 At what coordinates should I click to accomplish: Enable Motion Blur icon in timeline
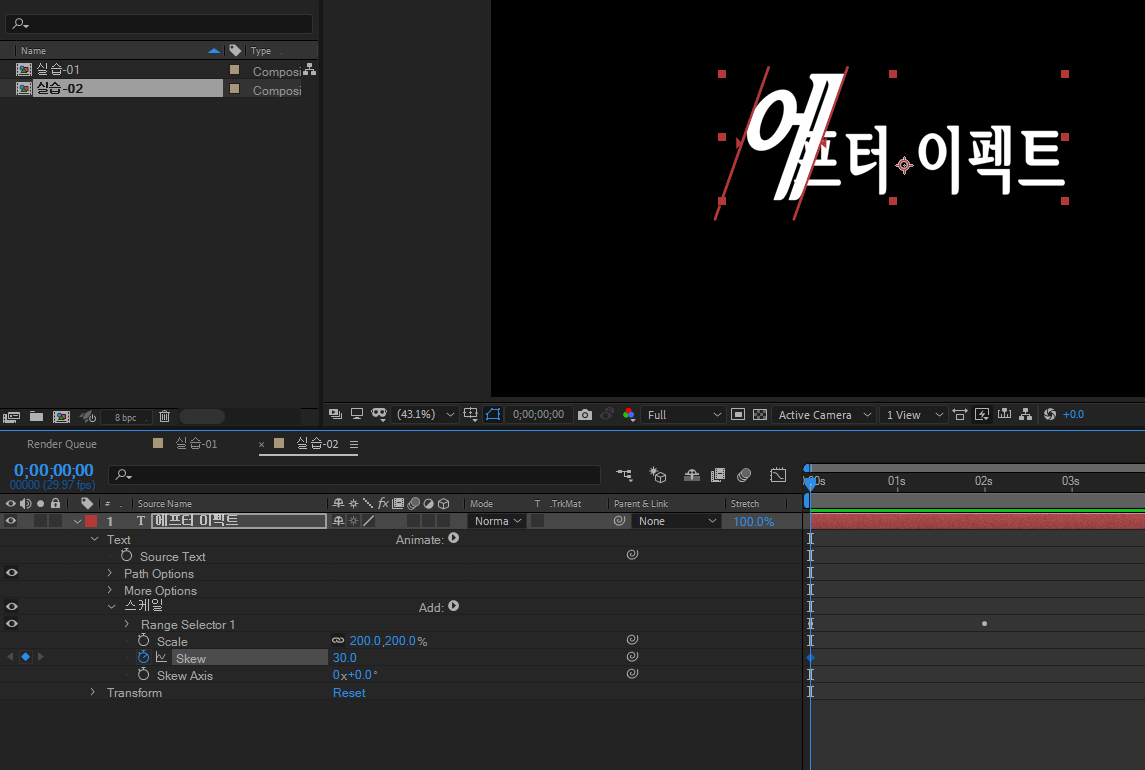point(744,475)
